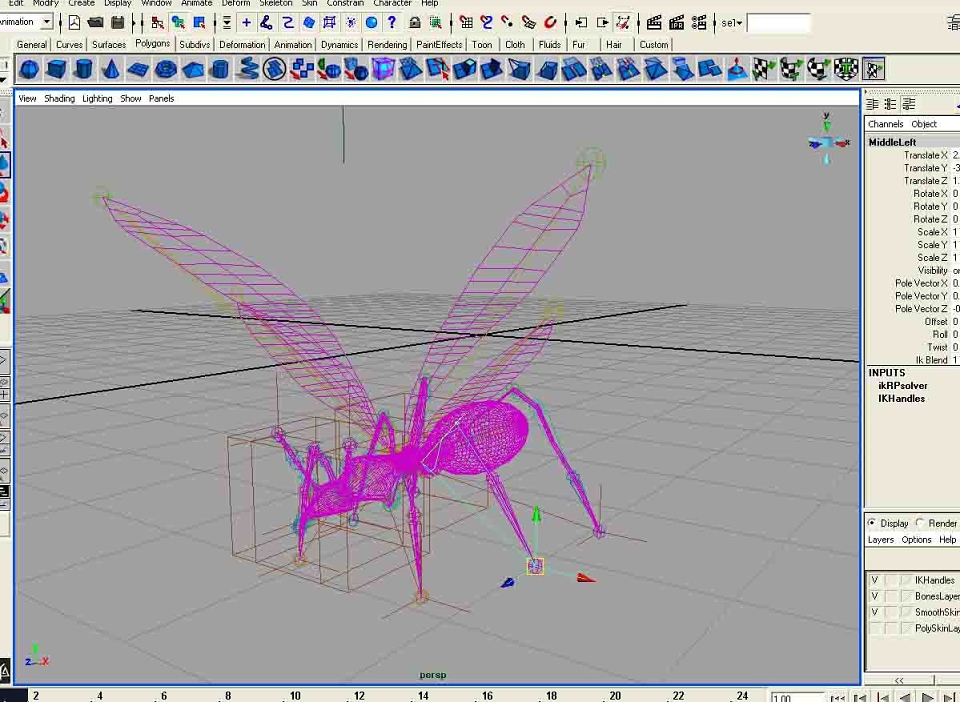Image resolution: width=960 pixels, height=702 pixels.
Task: Open the Skeleton menu
Action: click(276, 3)
